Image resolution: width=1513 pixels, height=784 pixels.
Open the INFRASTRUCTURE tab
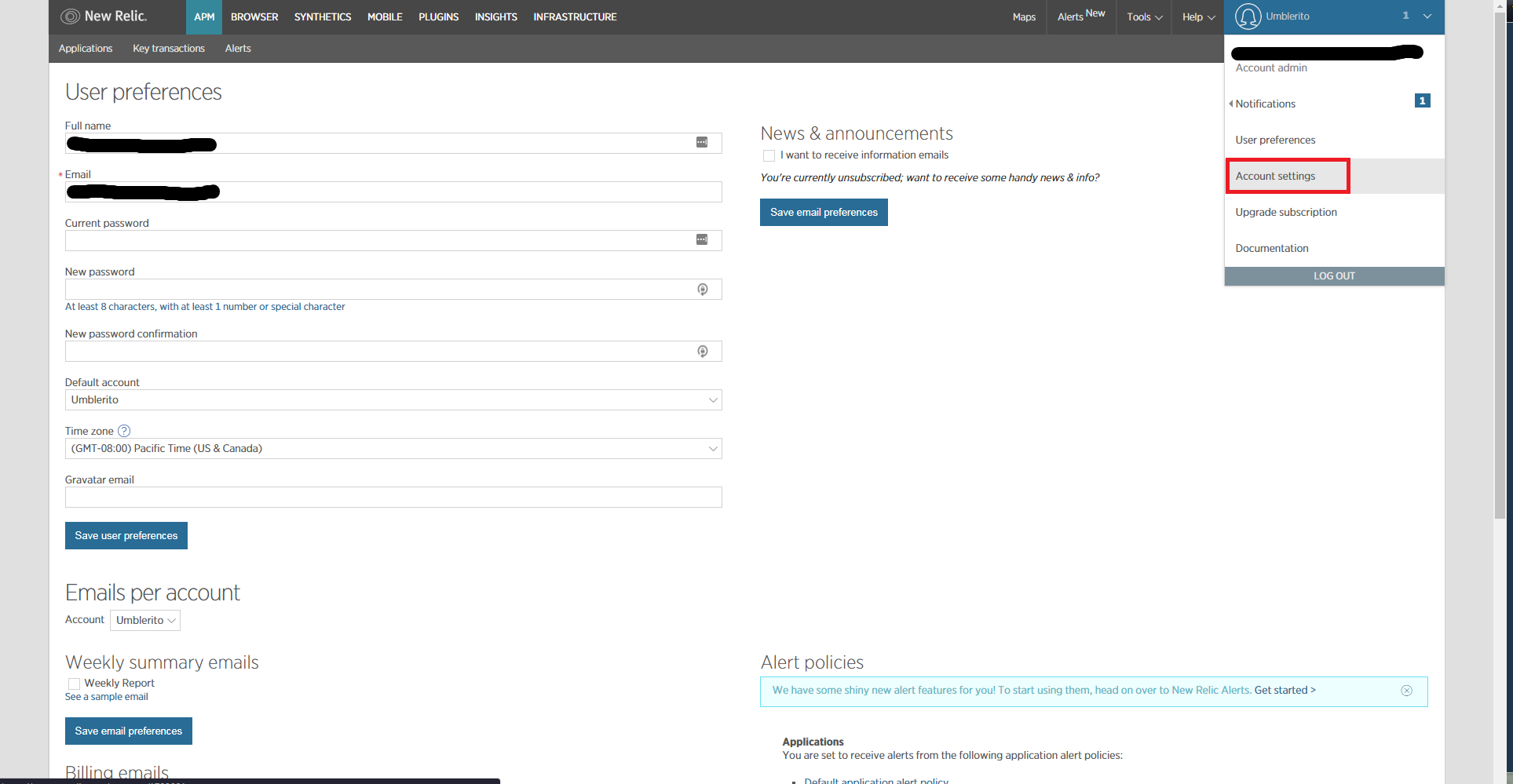coord(576,17)
